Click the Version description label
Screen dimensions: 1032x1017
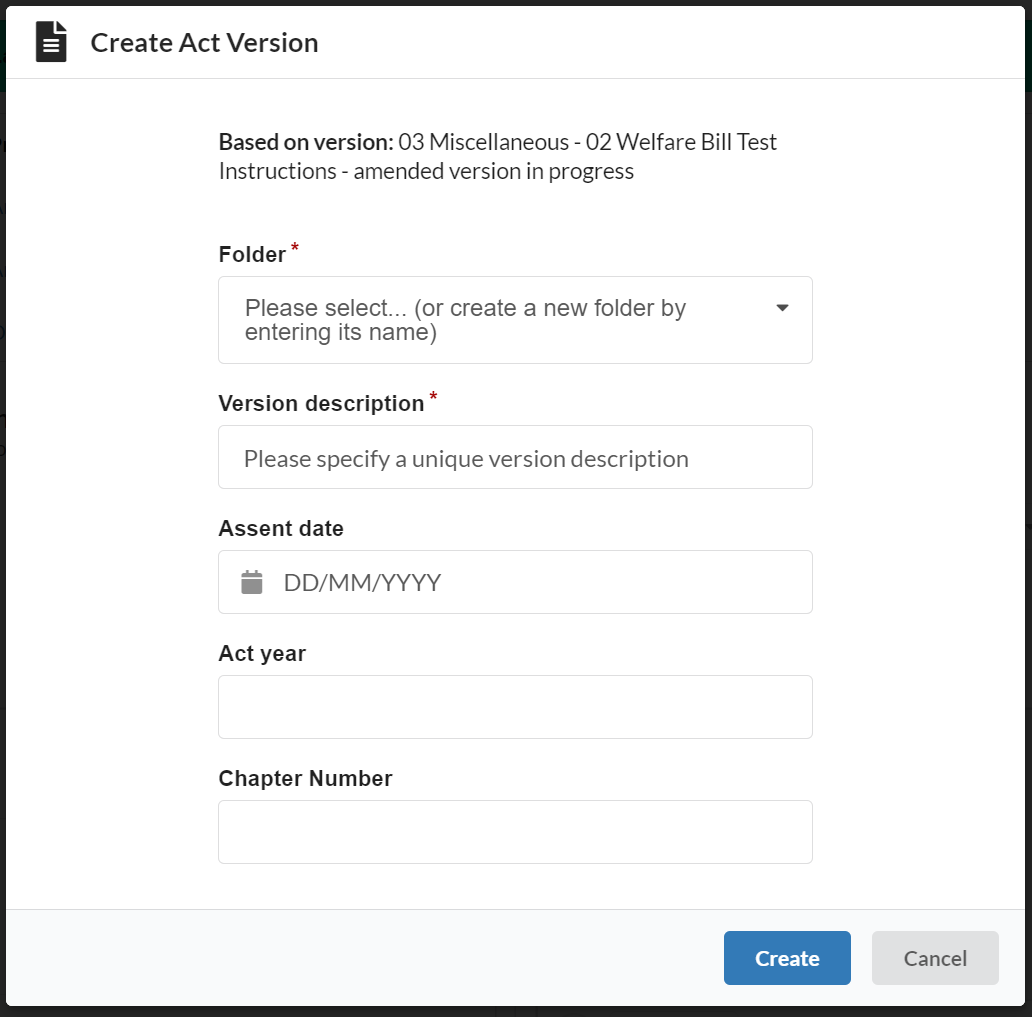321,404
